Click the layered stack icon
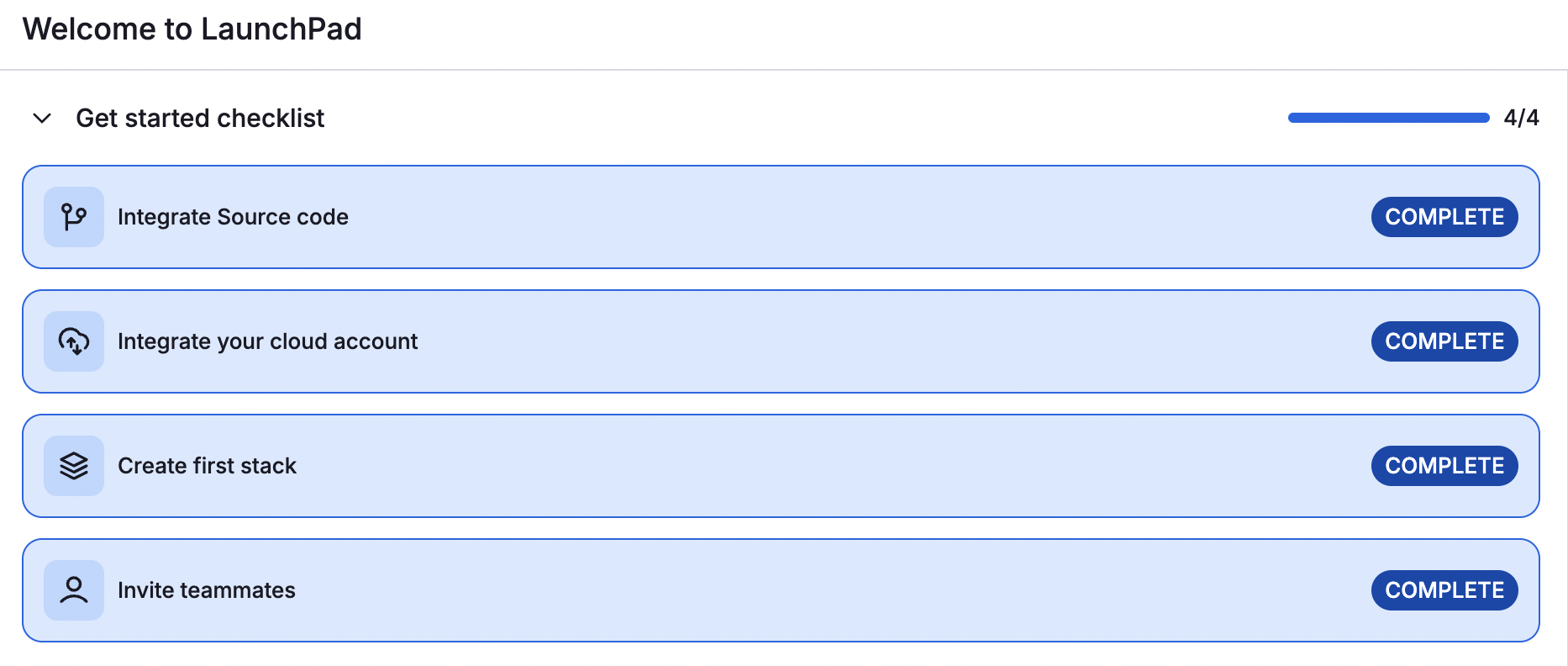1568x666 pixels. 74,466
